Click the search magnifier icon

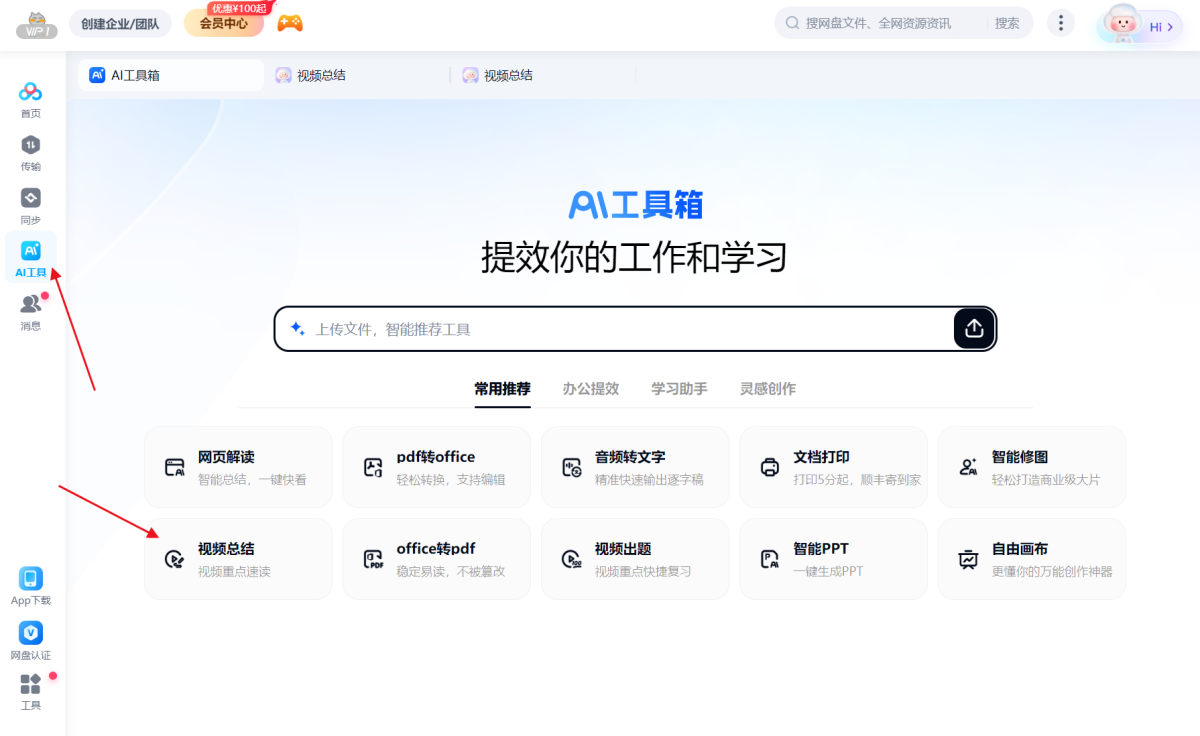(x=792, y=23)
